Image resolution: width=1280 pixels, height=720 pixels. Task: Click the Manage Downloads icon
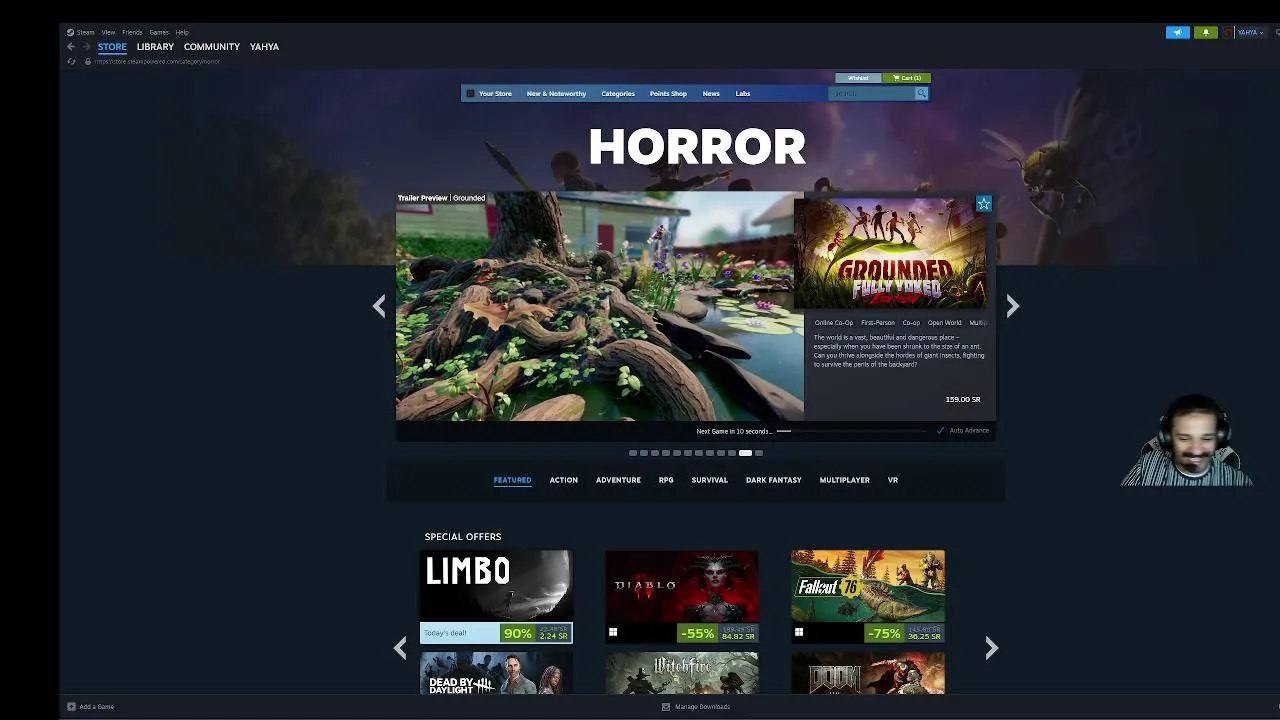pyautogui.click(x=666, y=706)
